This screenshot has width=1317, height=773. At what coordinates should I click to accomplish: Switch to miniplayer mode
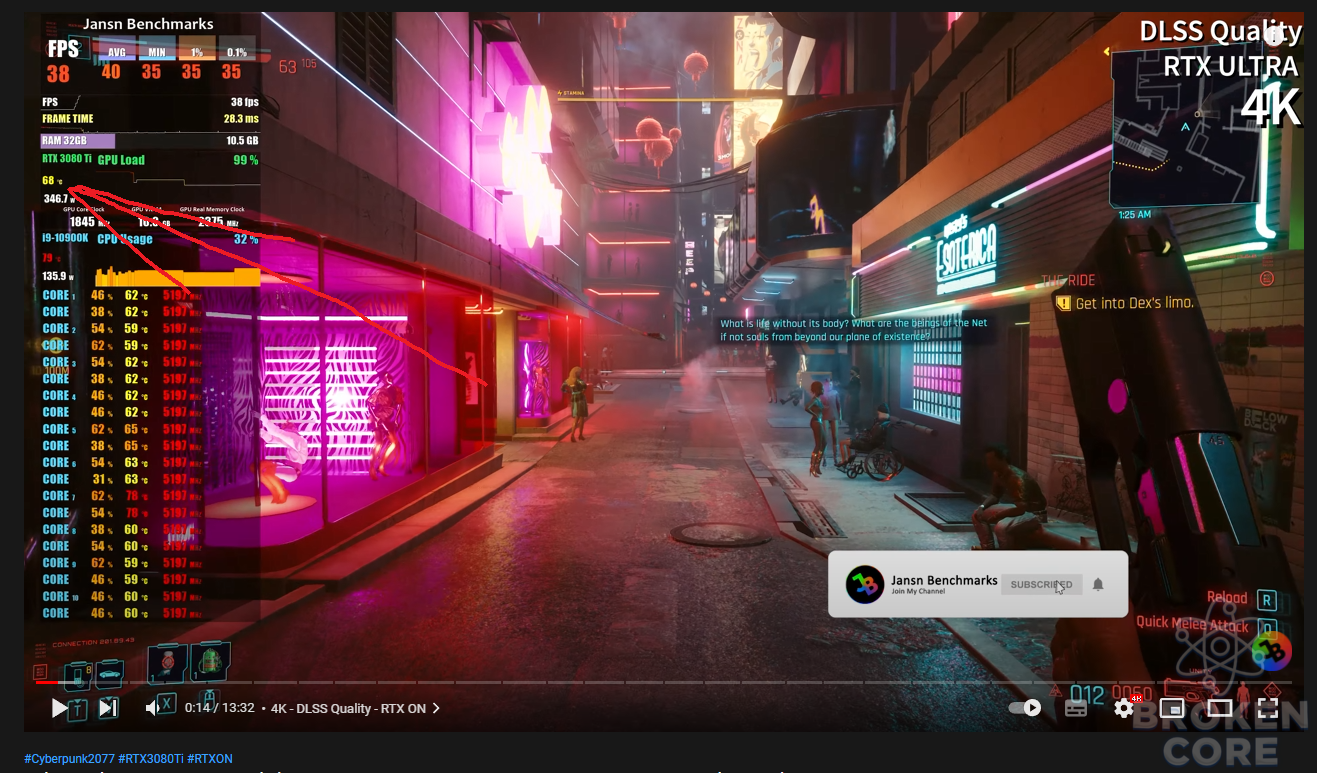(x=1172, y=708)
